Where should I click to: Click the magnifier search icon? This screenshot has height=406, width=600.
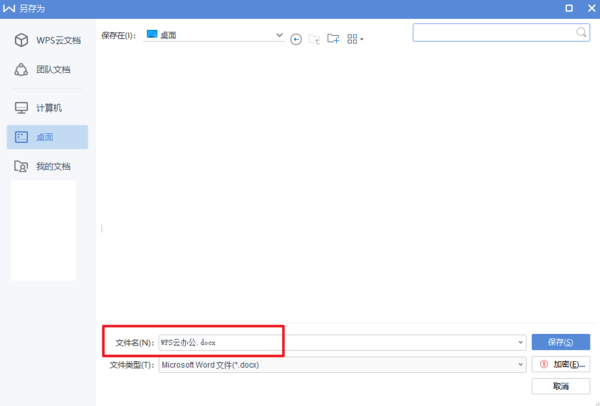coord(581,32)
